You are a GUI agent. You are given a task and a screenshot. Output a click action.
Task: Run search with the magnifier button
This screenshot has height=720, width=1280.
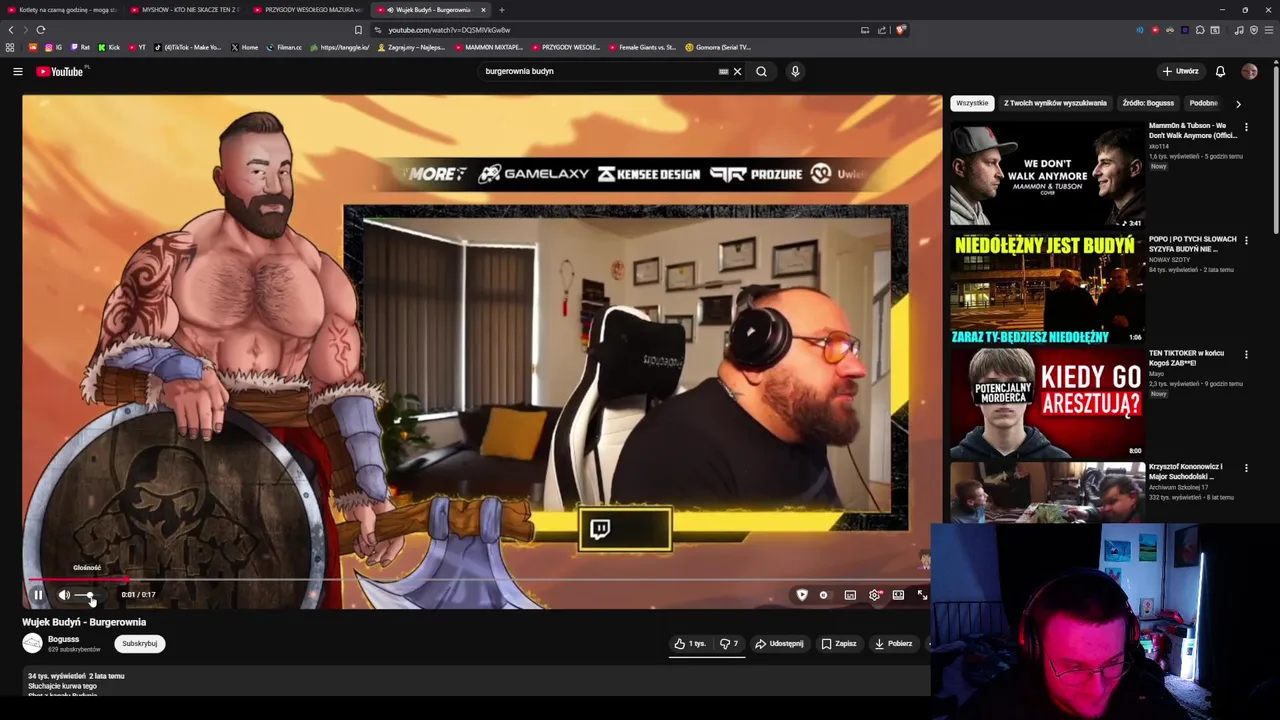[761, 71]
